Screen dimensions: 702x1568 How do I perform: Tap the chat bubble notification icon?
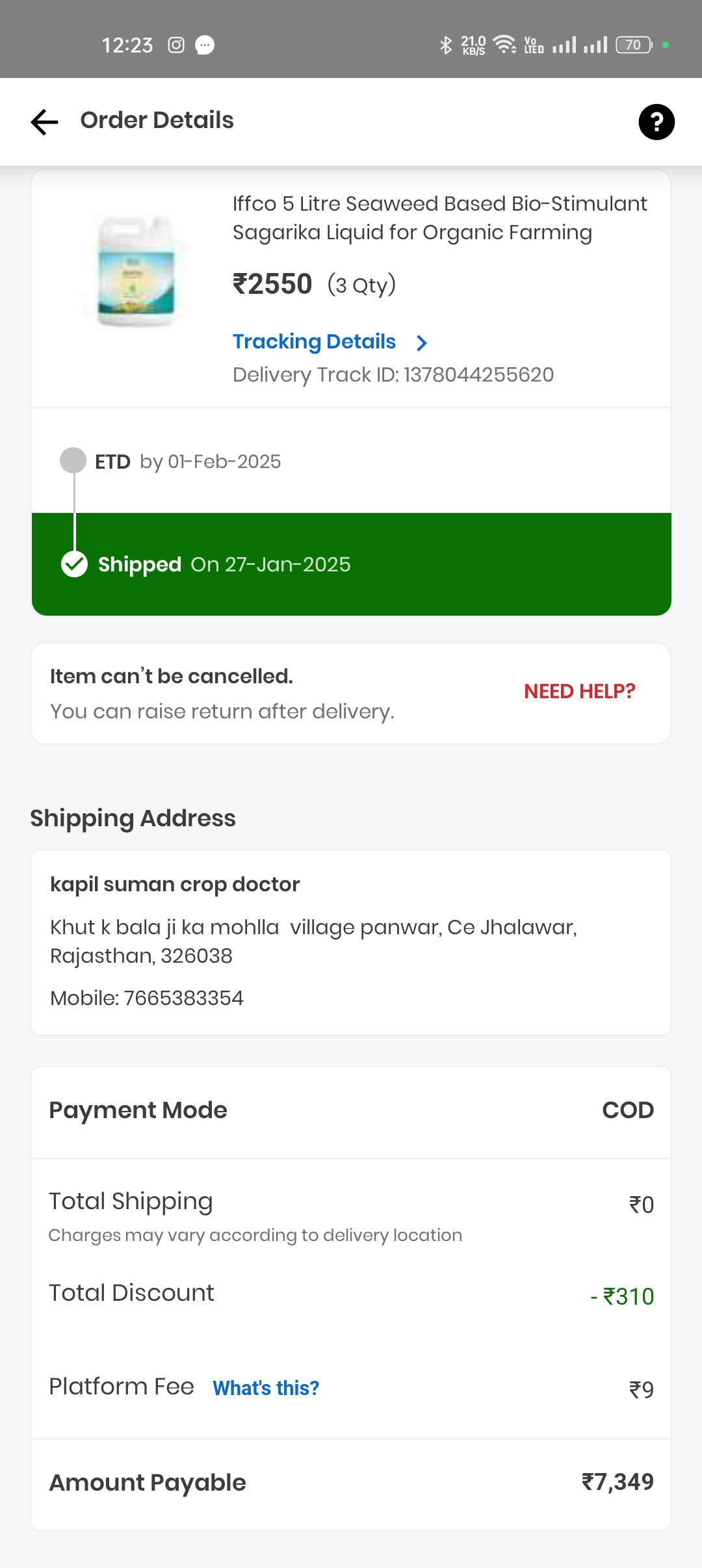205,45
